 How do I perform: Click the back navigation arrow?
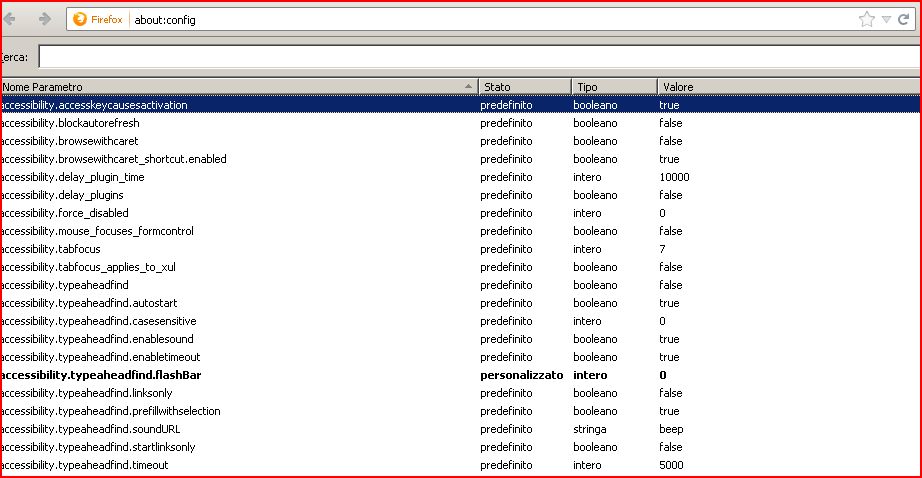pos(9,19)
